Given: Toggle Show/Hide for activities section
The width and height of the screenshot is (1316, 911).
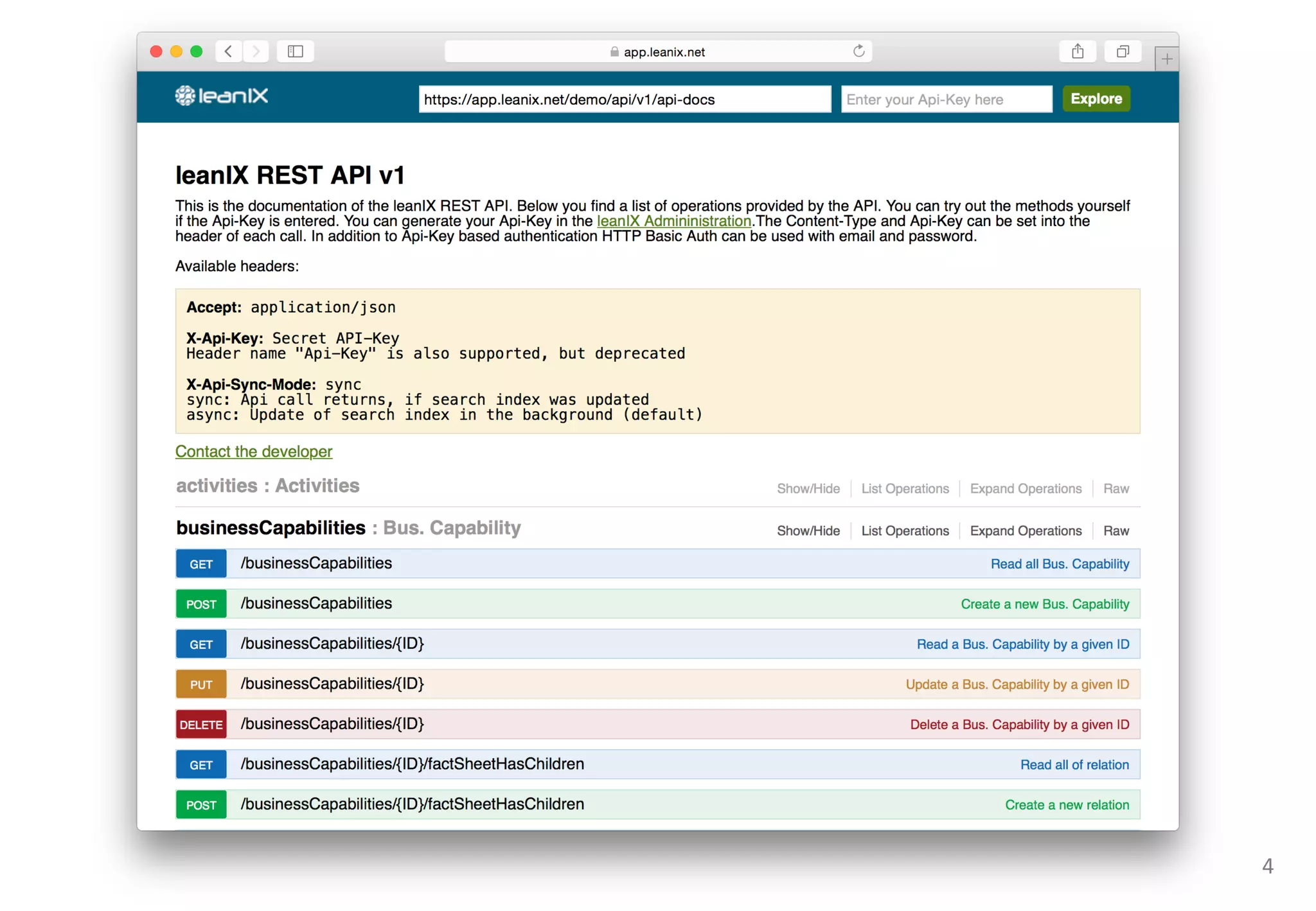Looking at the screenshot, I should (x=808, y=489).
